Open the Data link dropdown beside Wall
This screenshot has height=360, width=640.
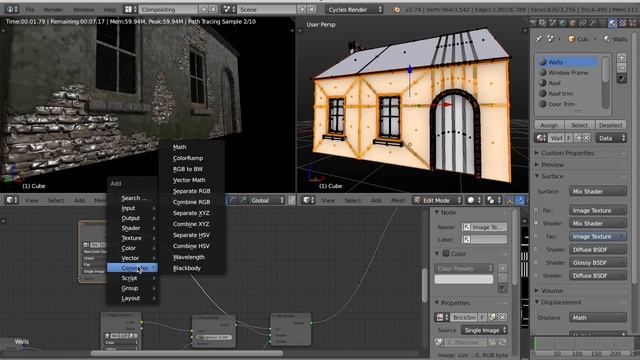pos(611,138)
